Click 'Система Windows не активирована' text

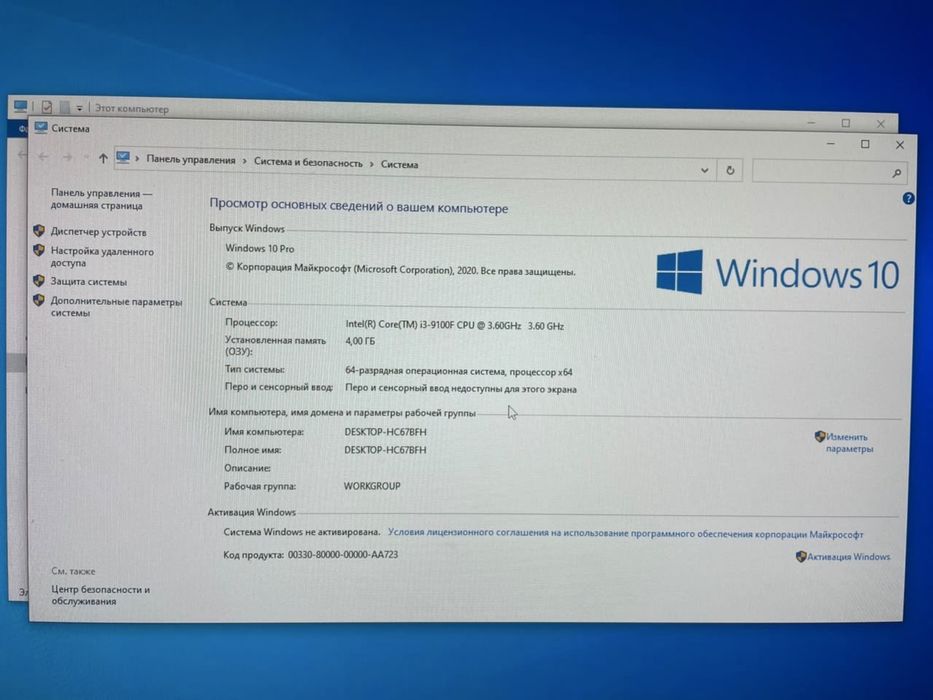click(x=302, y=532)
